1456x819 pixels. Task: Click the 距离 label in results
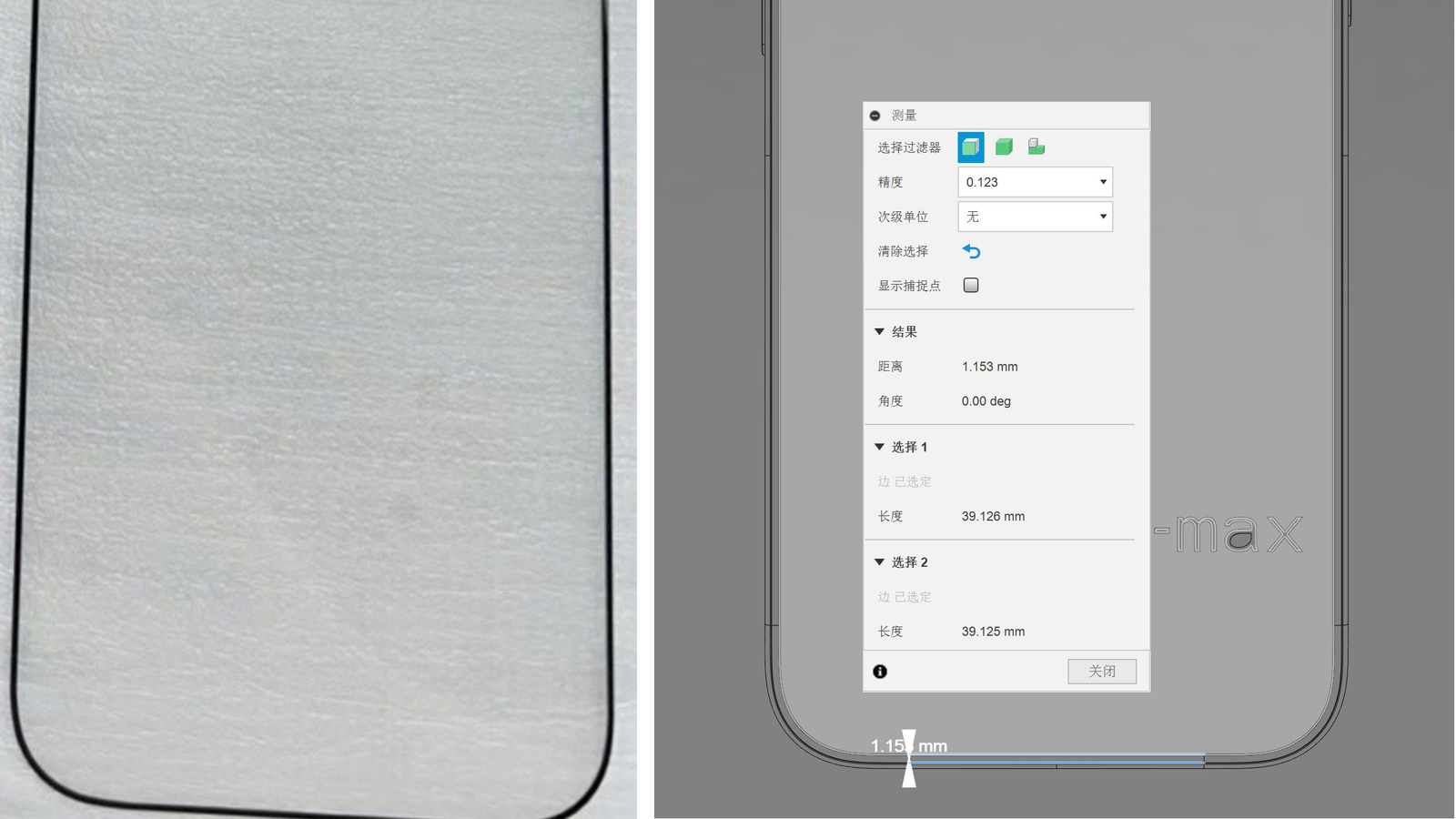[x=890, y=367]
